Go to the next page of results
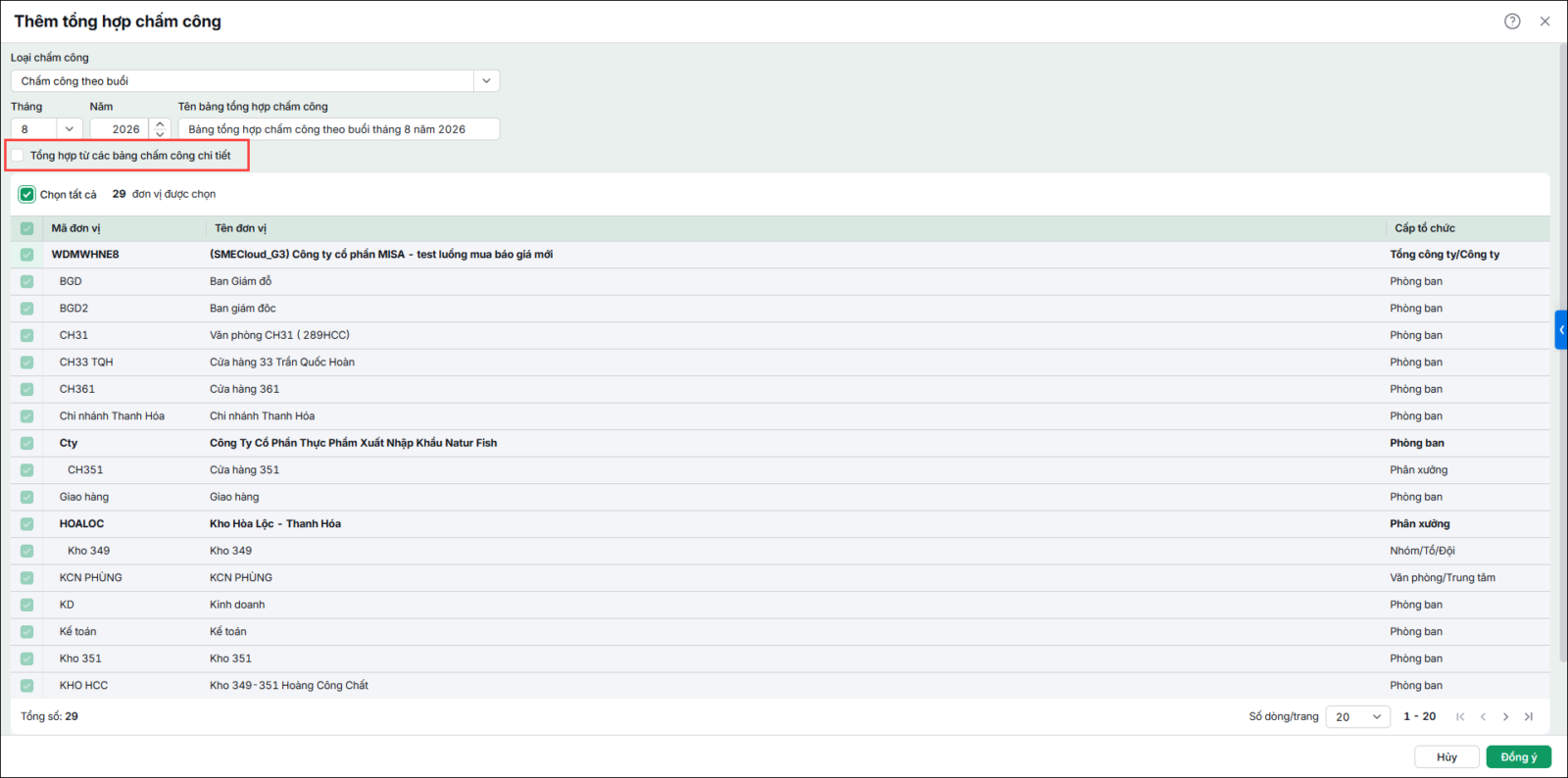This screenshot has height=778, width=1568. [x=1506, y=717]
